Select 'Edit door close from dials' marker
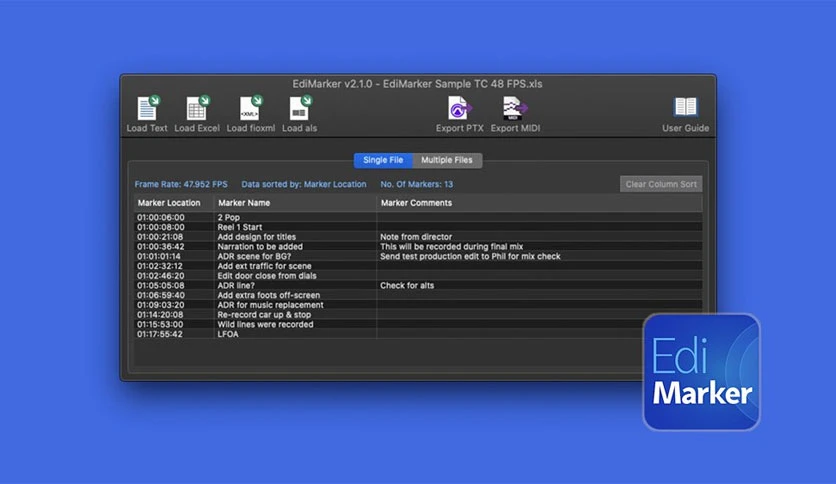Viewport: 836px width, 484px height. (267, 276)
